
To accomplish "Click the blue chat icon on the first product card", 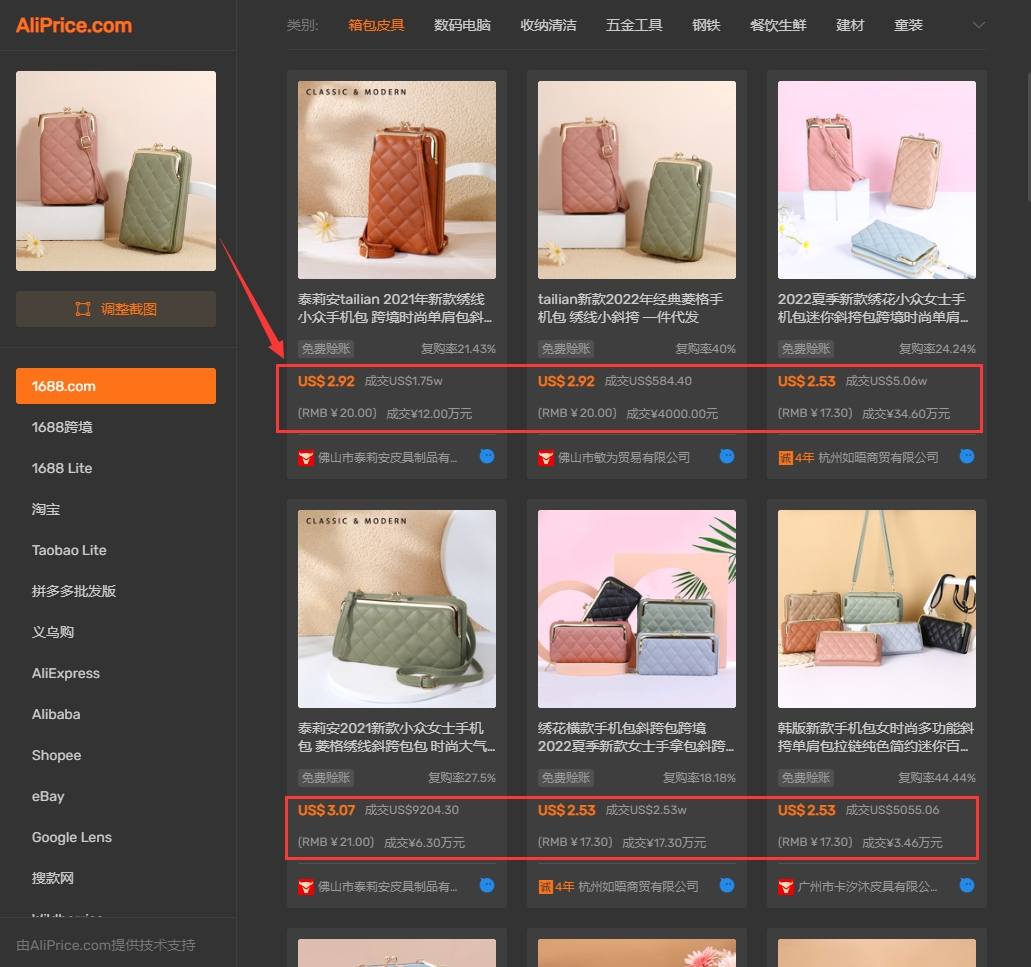I will point(487,456).
